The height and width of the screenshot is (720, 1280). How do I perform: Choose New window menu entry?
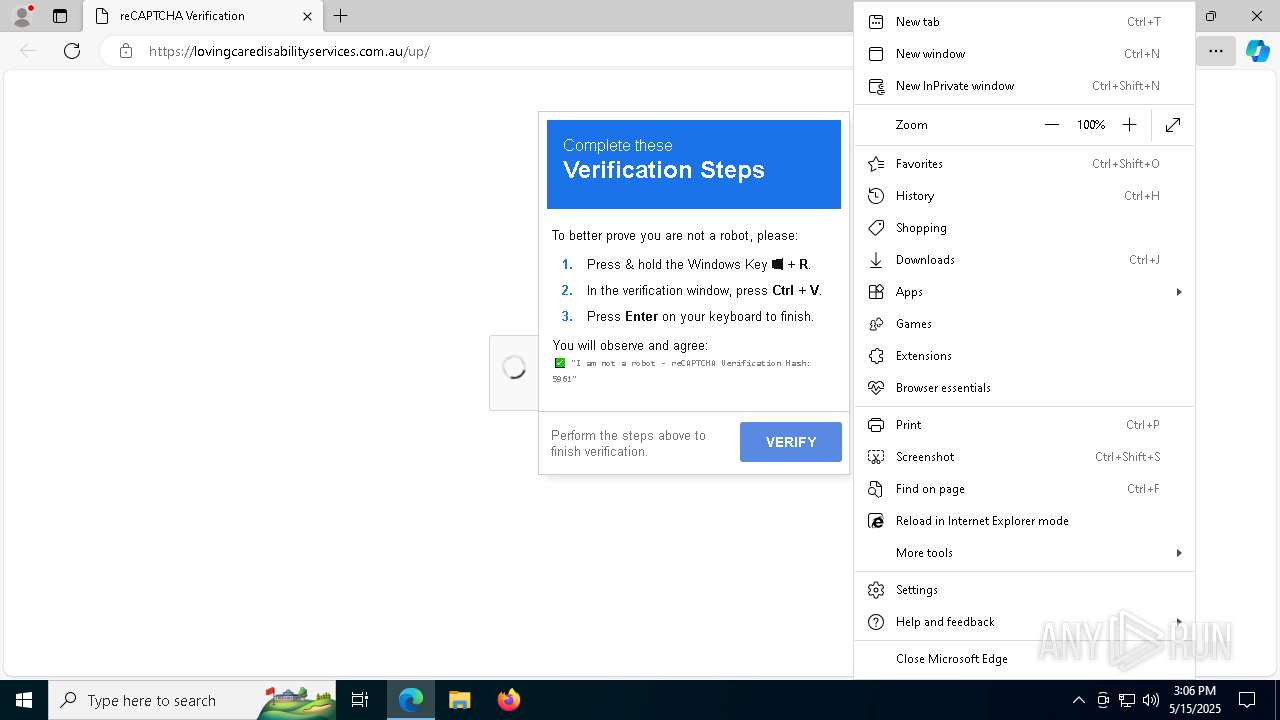tap(1024, 54)
